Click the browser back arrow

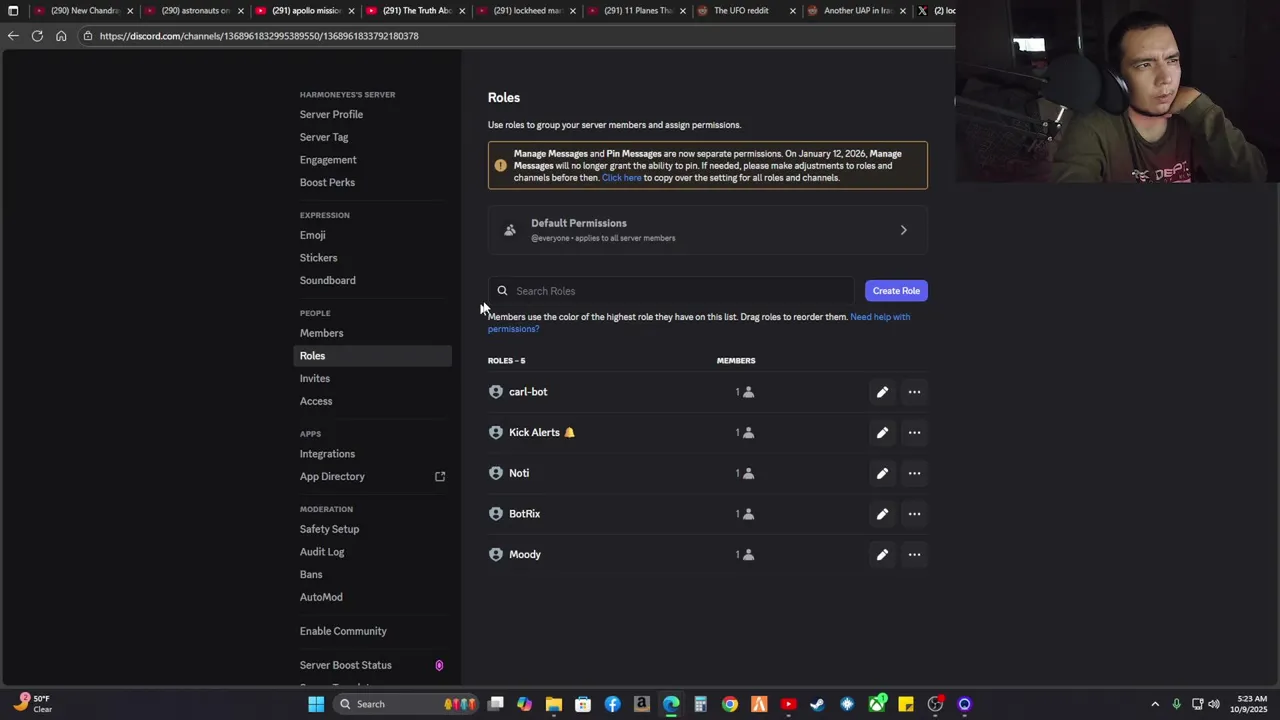(12, 36)
